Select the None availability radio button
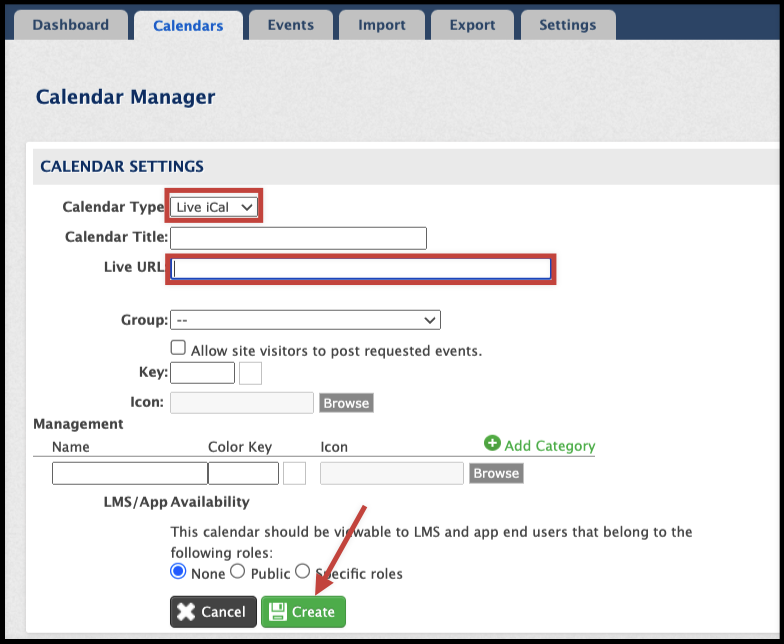This screenshot has width=784, height=644. [x=179, y=572]
